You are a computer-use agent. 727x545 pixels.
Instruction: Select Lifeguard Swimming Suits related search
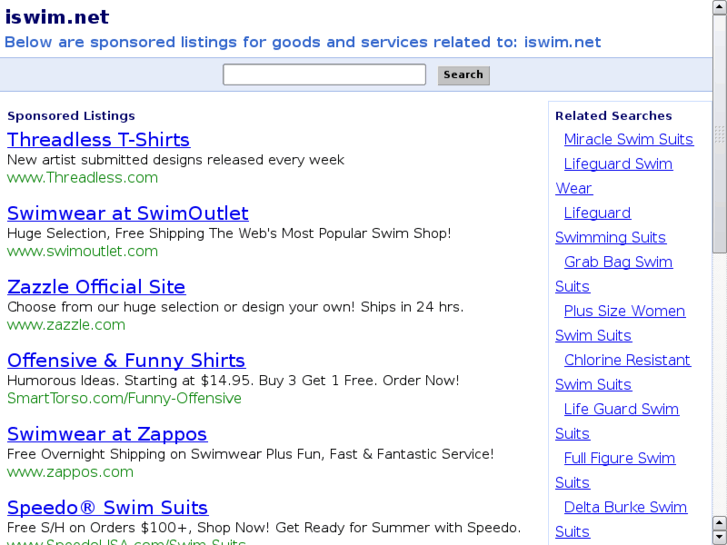point(597,213)
